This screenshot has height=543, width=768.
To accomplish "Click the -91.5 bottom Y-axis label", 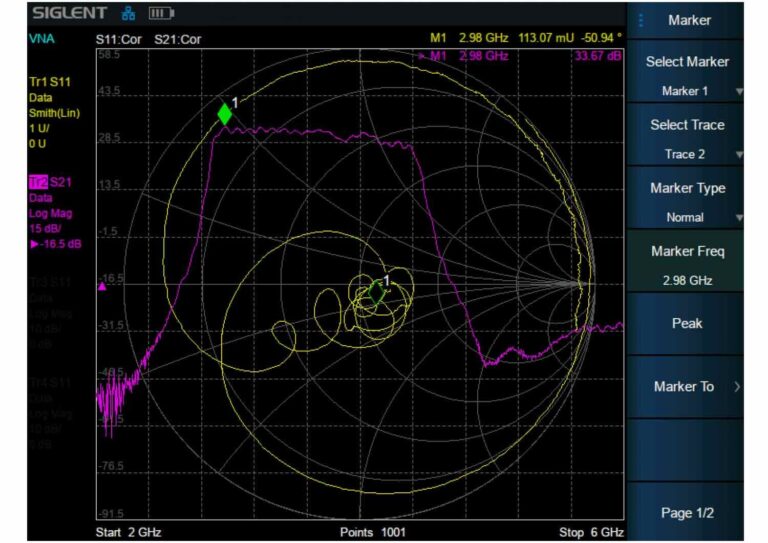I will pyautogui.click(x=111, y=513).
